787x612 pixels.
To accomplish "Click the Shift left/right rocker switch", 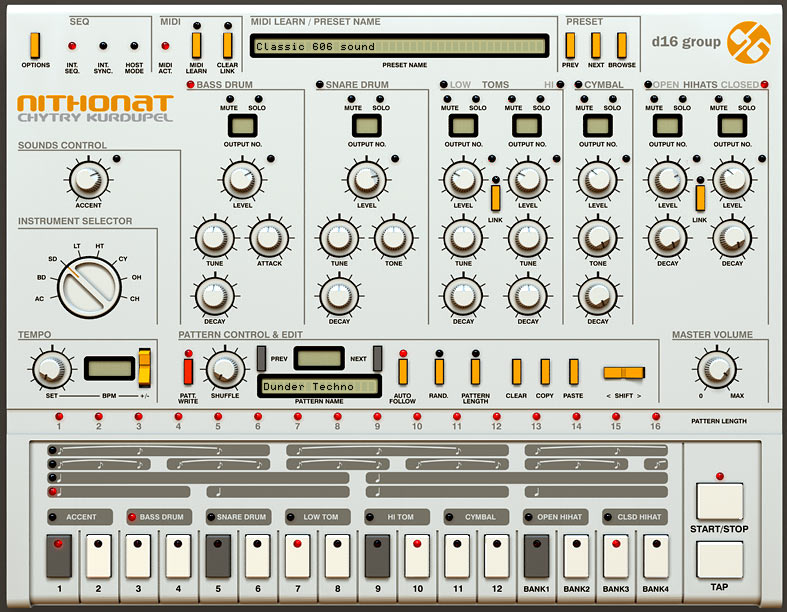I will 624,373.
